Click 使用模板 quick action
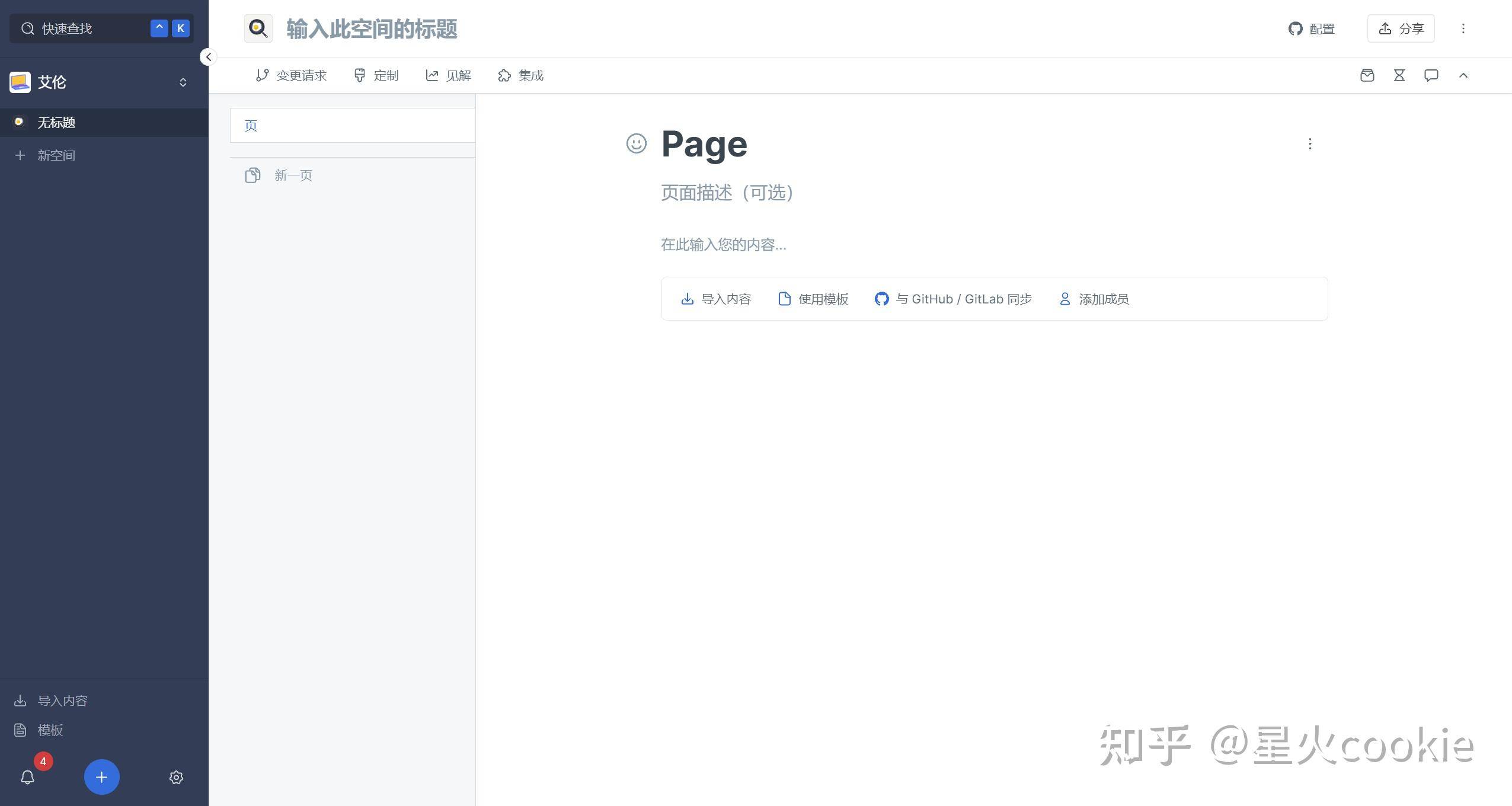1512x806 pixels. (x=813, y=299)
